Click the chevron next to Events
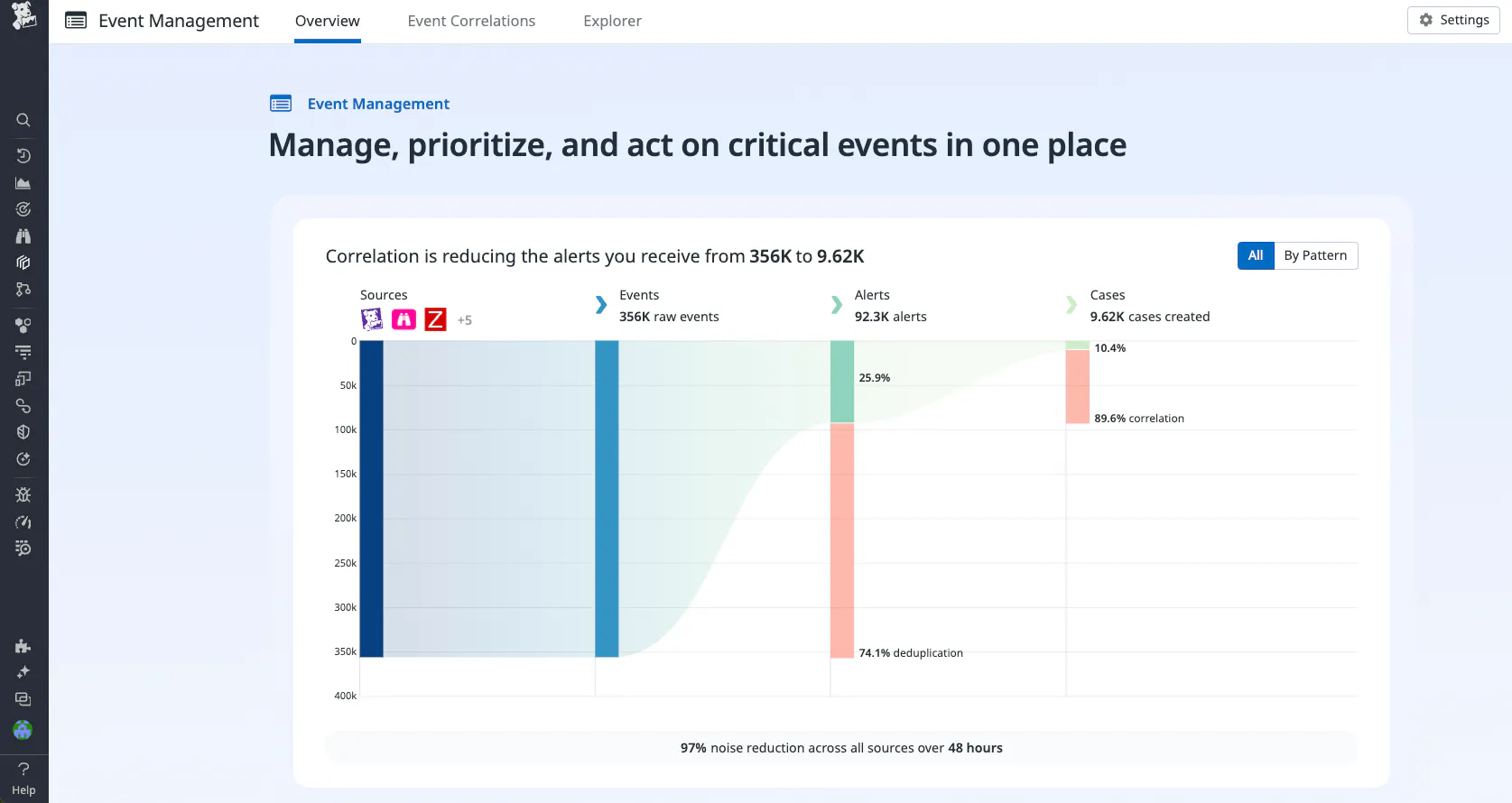This screenshot has height=803, width=1512. [601, 305]
